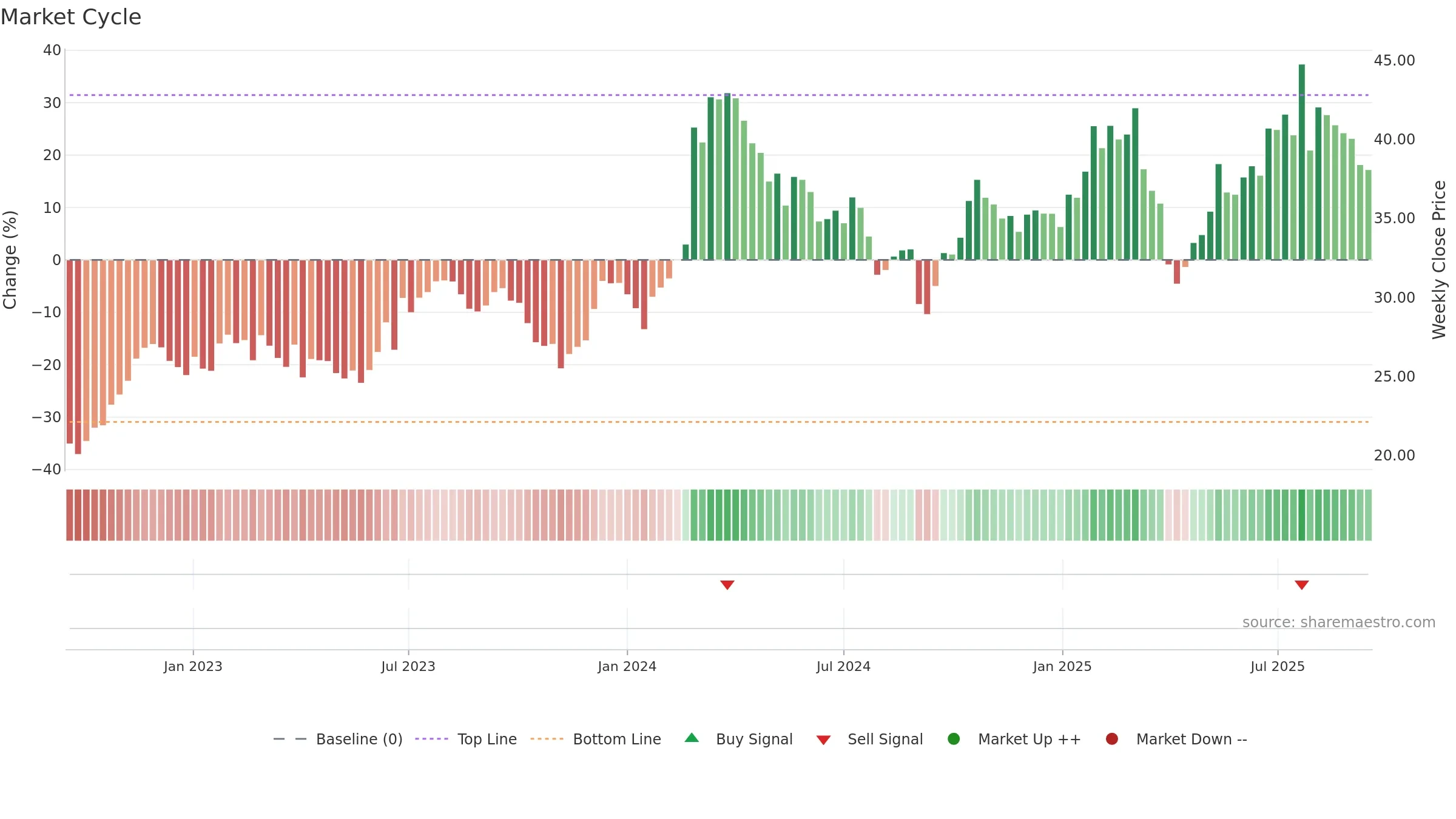Click the Jan 2025 axis label

click(1062, 666)
